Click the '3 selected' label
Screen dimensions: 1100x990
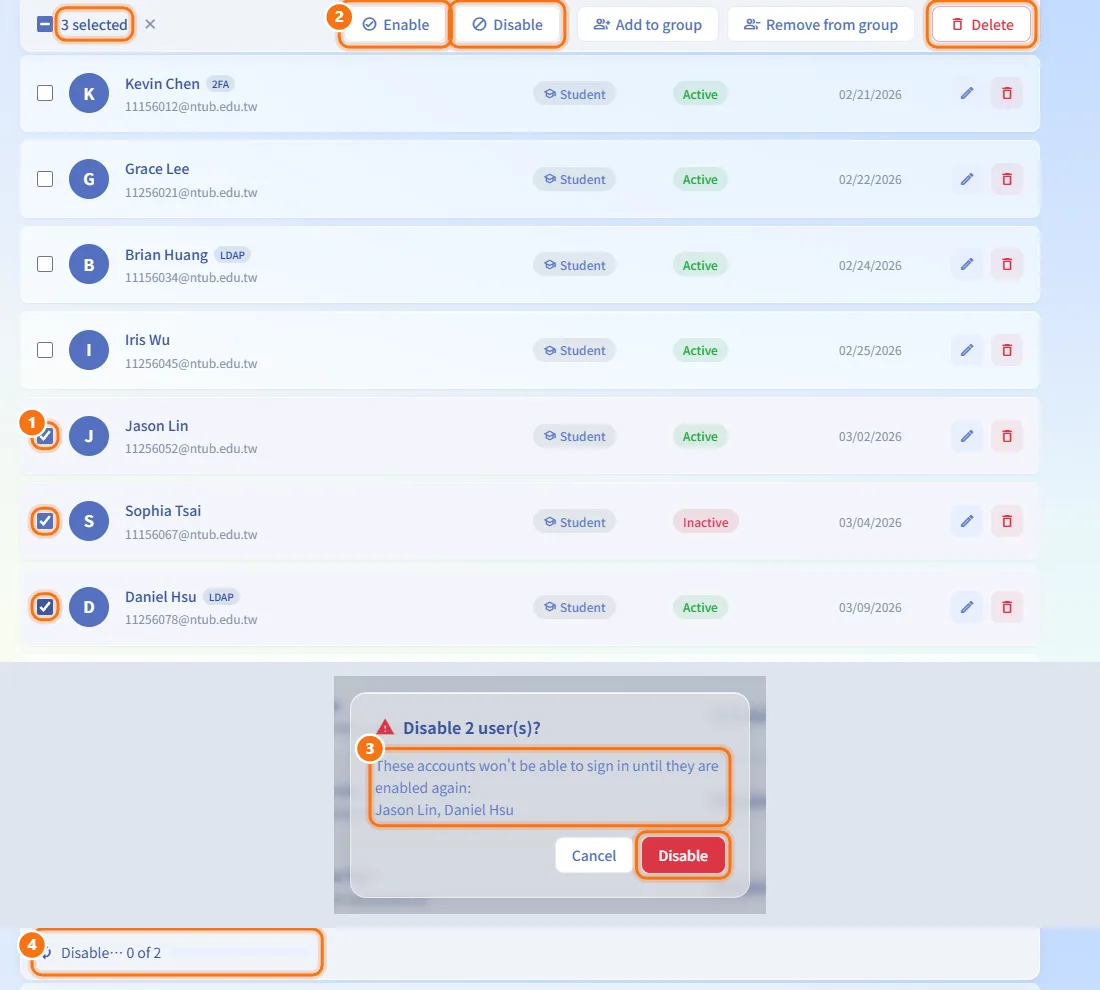click(94, 25)
